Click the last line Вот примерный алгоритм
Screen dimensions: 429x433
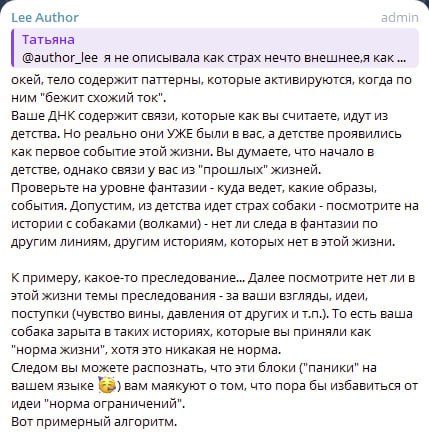click(94, 422)
